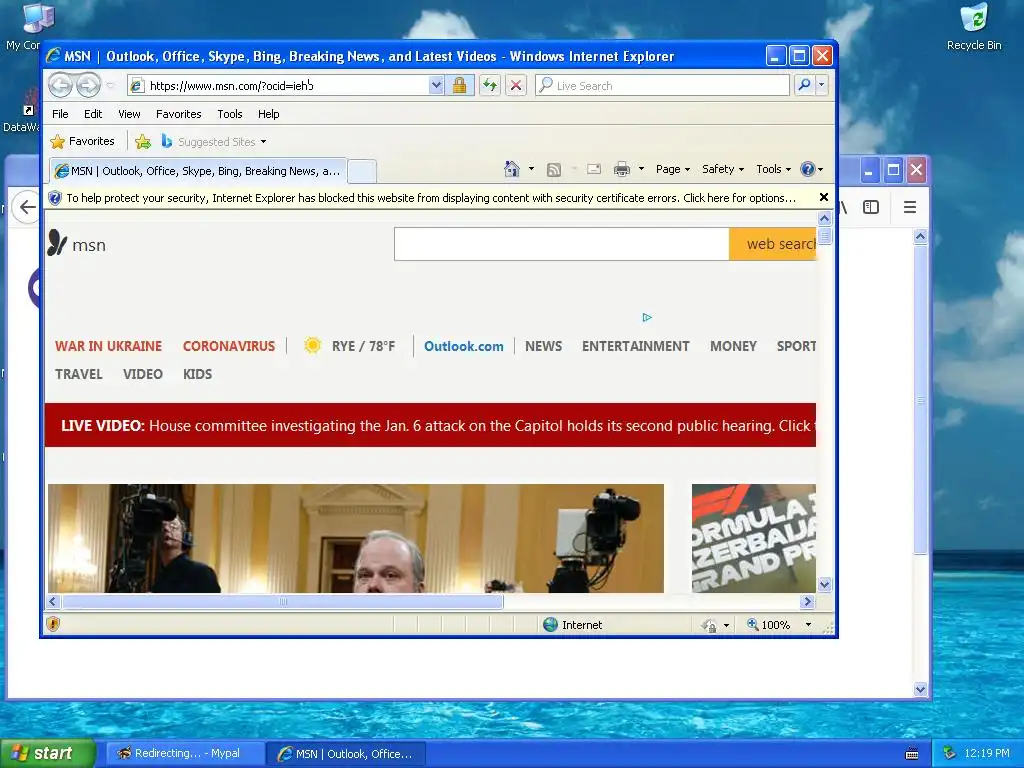Click the Internet zone globe icon
This screenshot has width=1024, height=768.
(551, 624)
